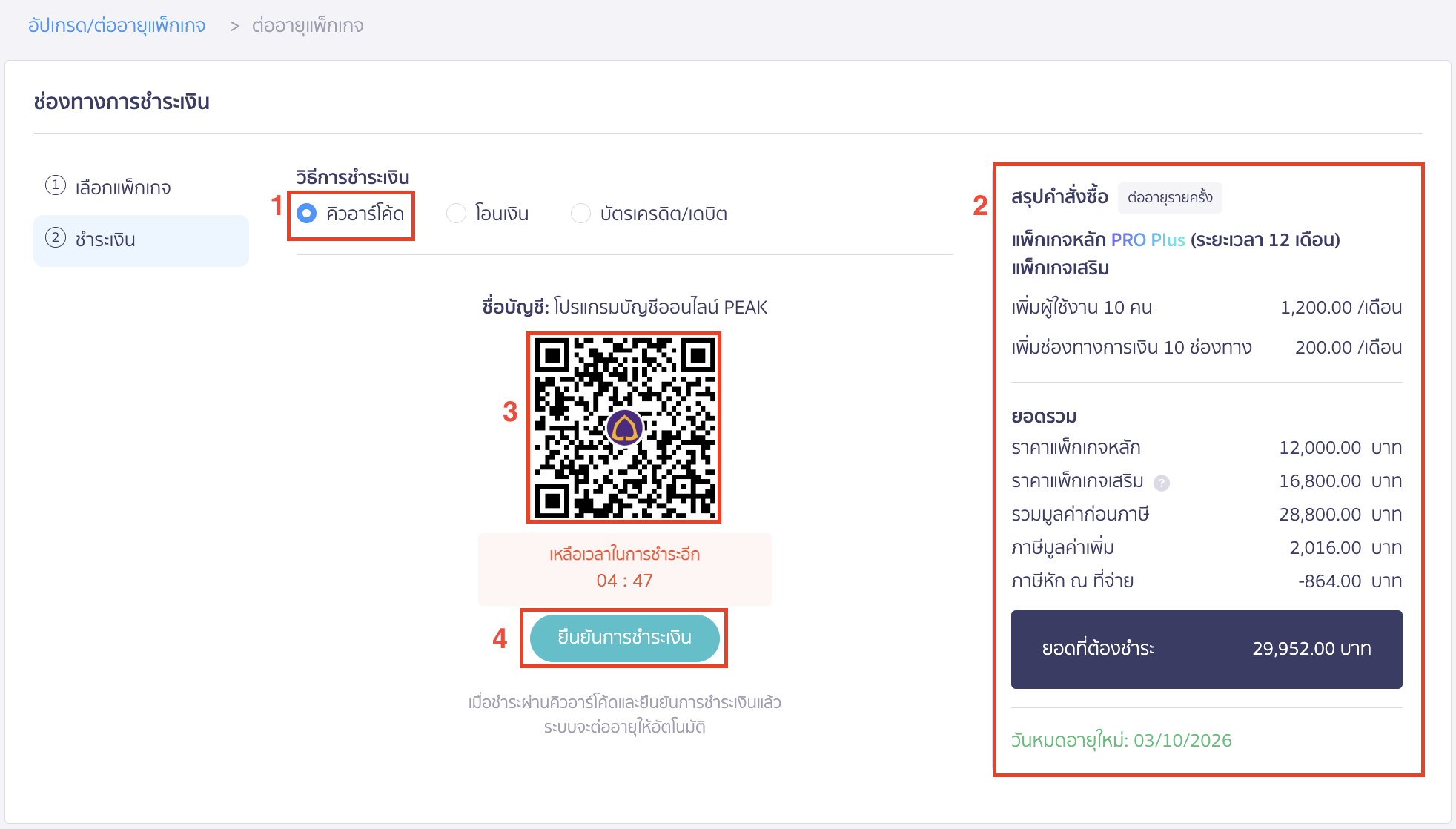Viewport: 1456px width, 829px height.
Task: Click ยืนยันการชำระเงิน confirm payment button
Action: tap(623, 638)
